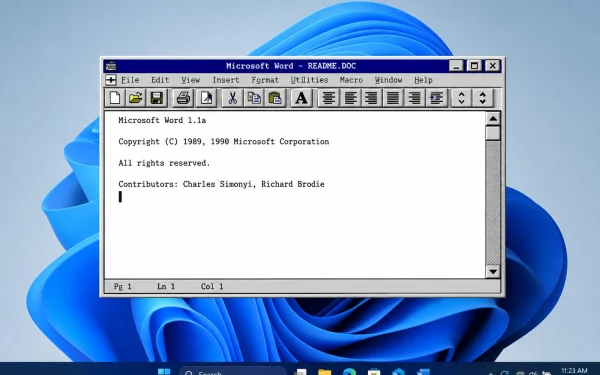This screenshot has height=375, width=600.
Task: Copy using the two-pages toolbar icon
Action: pos(253,98)
